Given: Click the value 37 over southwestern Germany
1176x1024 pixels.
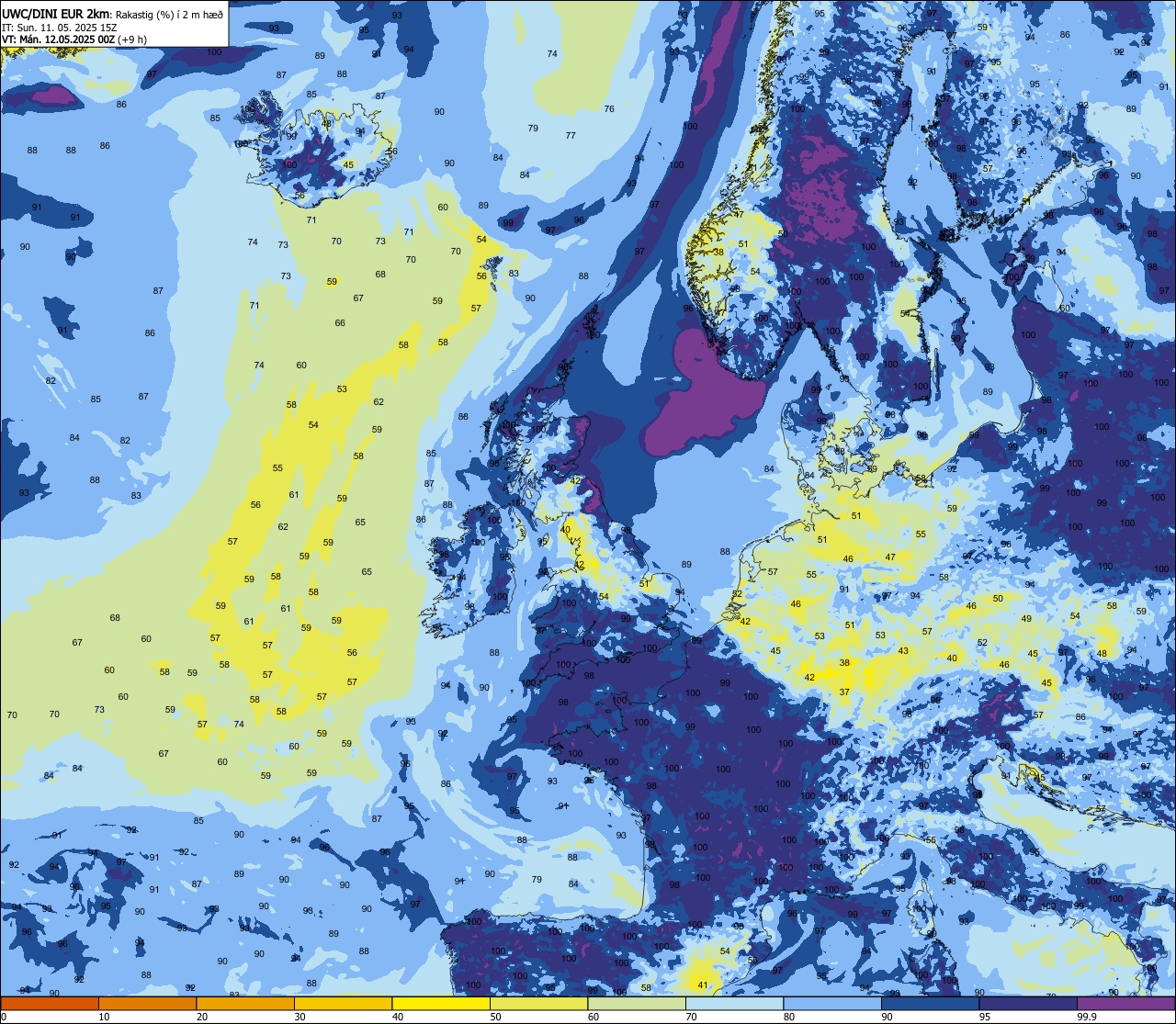Looking at the screenshot, I should (x=844, y=692).
